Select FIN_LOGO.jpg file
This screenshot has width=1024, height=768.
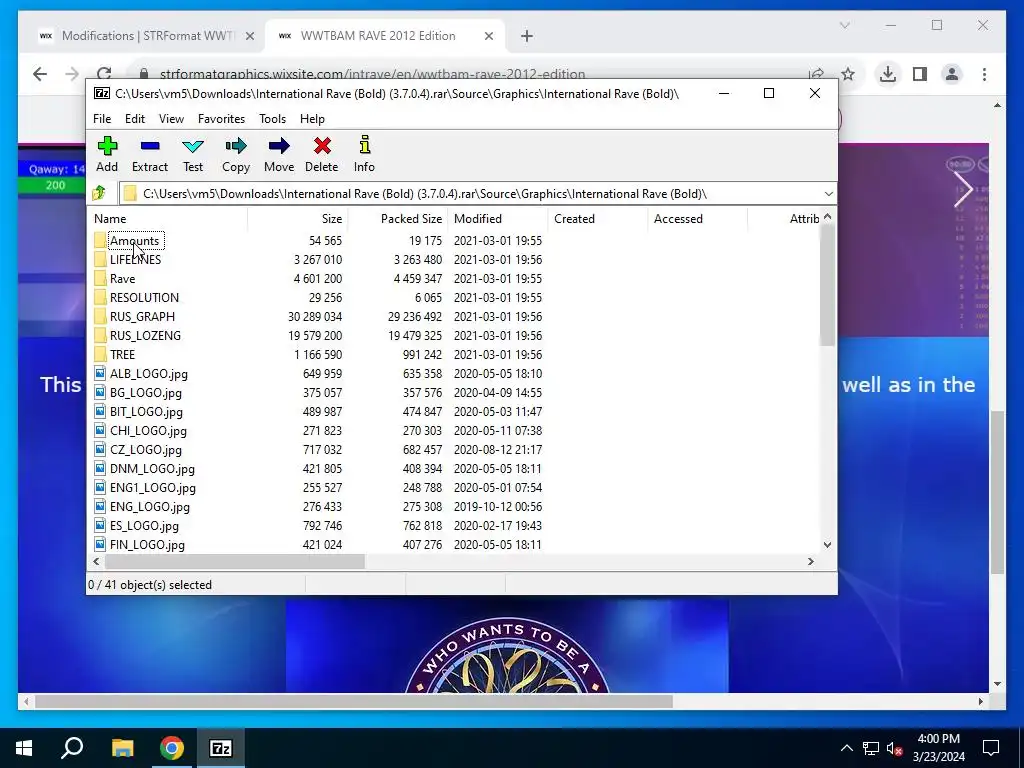(147, 544)
